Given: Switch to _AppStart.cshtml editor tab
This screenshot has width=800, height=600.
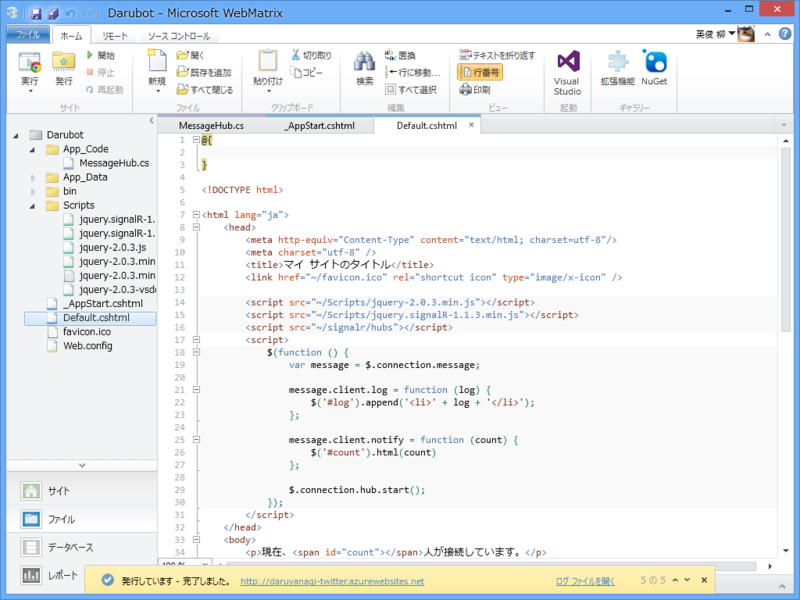Looking at the screenshot, I should pos(320,126).
